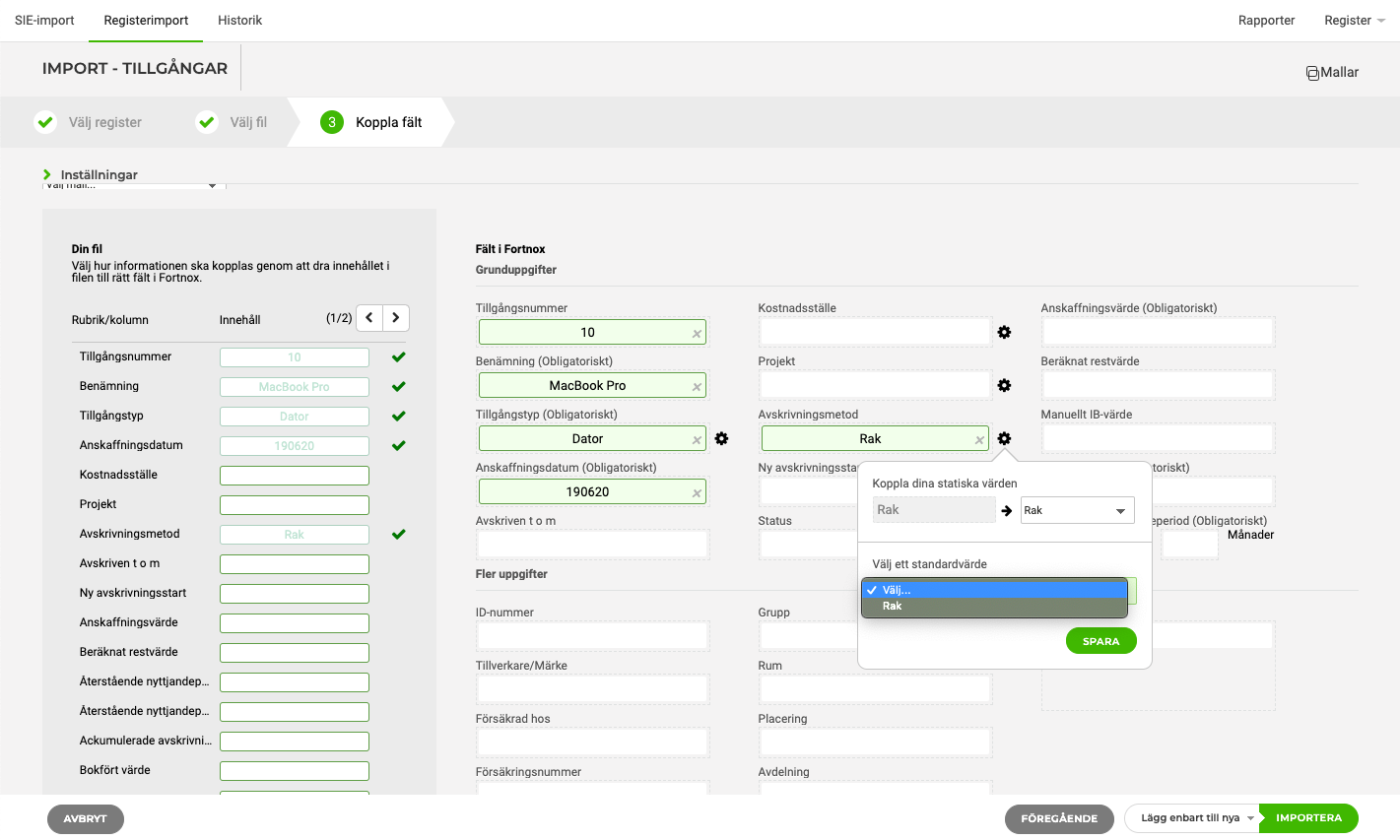This screenshot has height=840, width=1400.
Task: Click the grey Rak source value box
Action: pyautogui.click(x=934, y=510)
